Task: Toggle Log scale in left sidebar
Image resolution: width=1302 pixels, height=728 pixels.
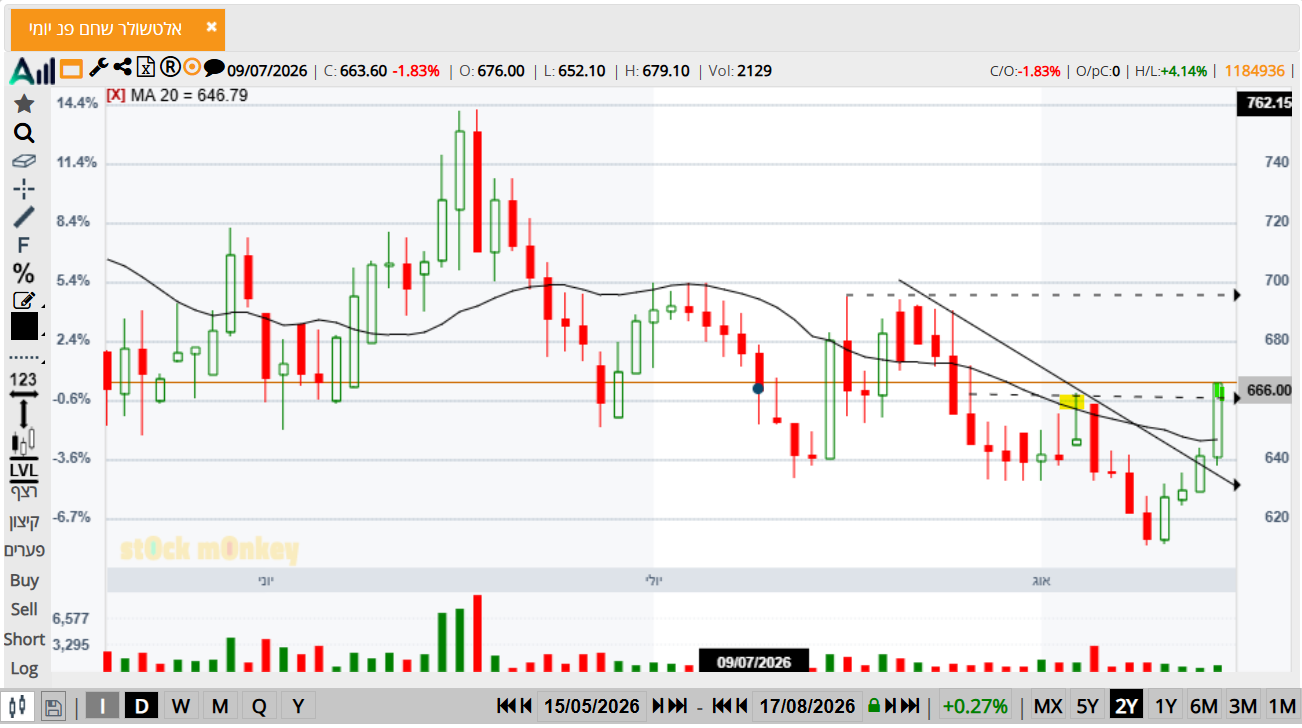Action: click(24, 668)
